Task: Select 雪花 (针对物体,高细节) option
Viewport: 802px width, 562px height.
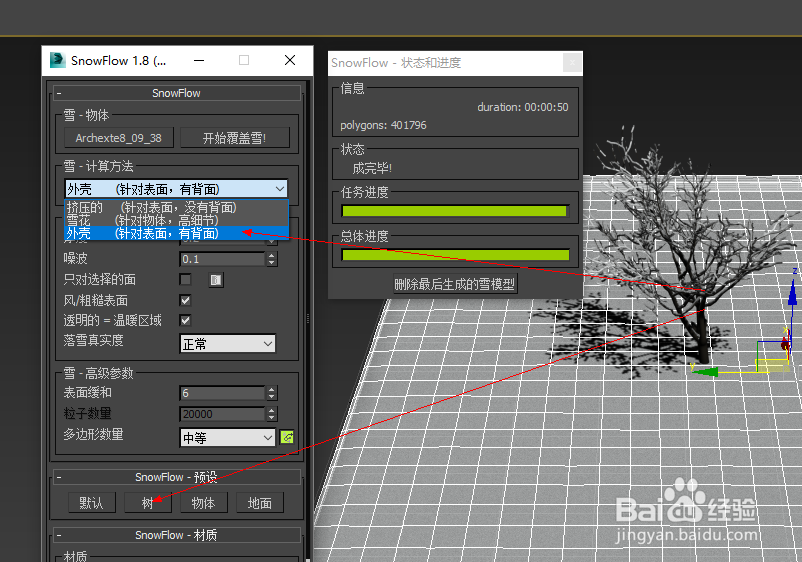Action: pos(176,220)
